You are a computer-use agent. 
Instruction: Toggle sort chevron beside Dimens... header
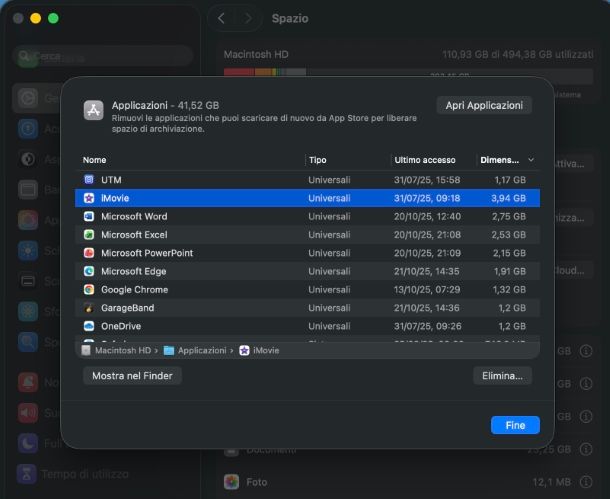pyautogui.click(x=531, y=160)
